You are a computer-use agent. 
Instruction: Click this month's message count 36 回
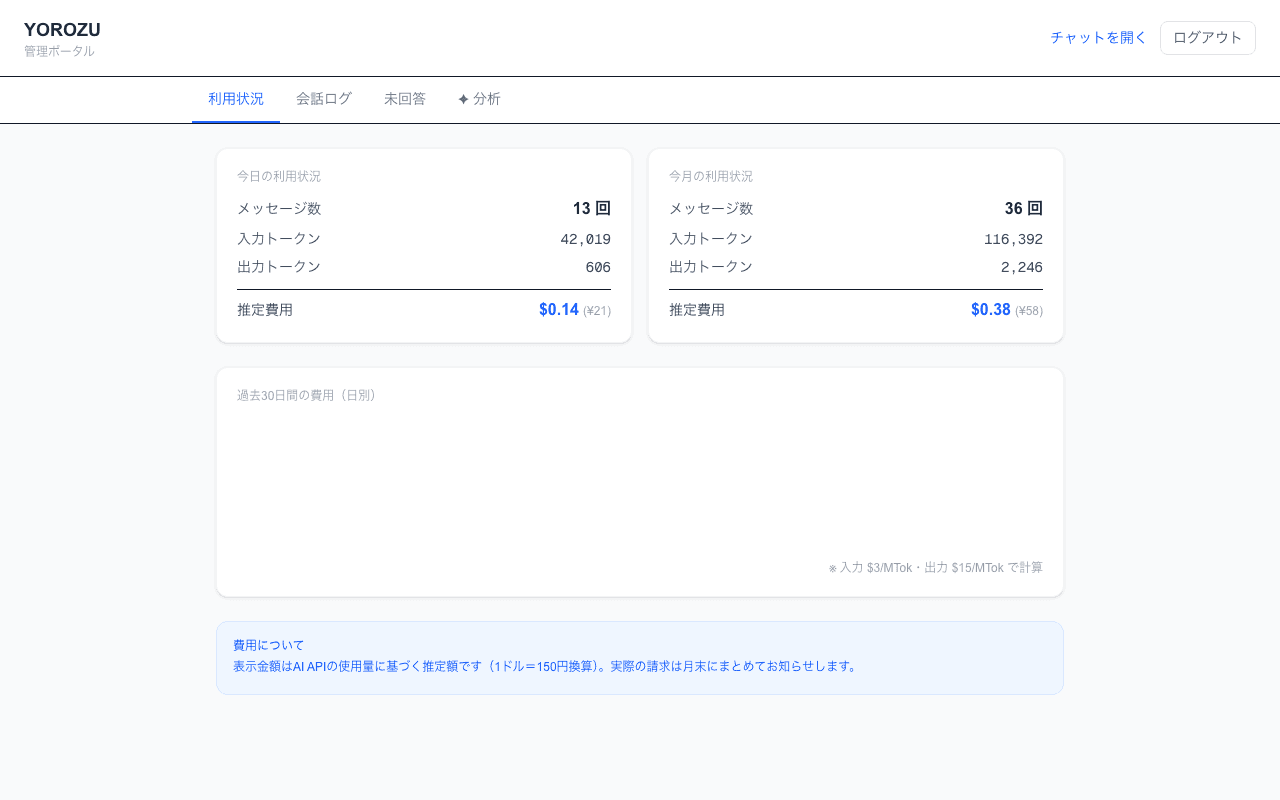1024,209
